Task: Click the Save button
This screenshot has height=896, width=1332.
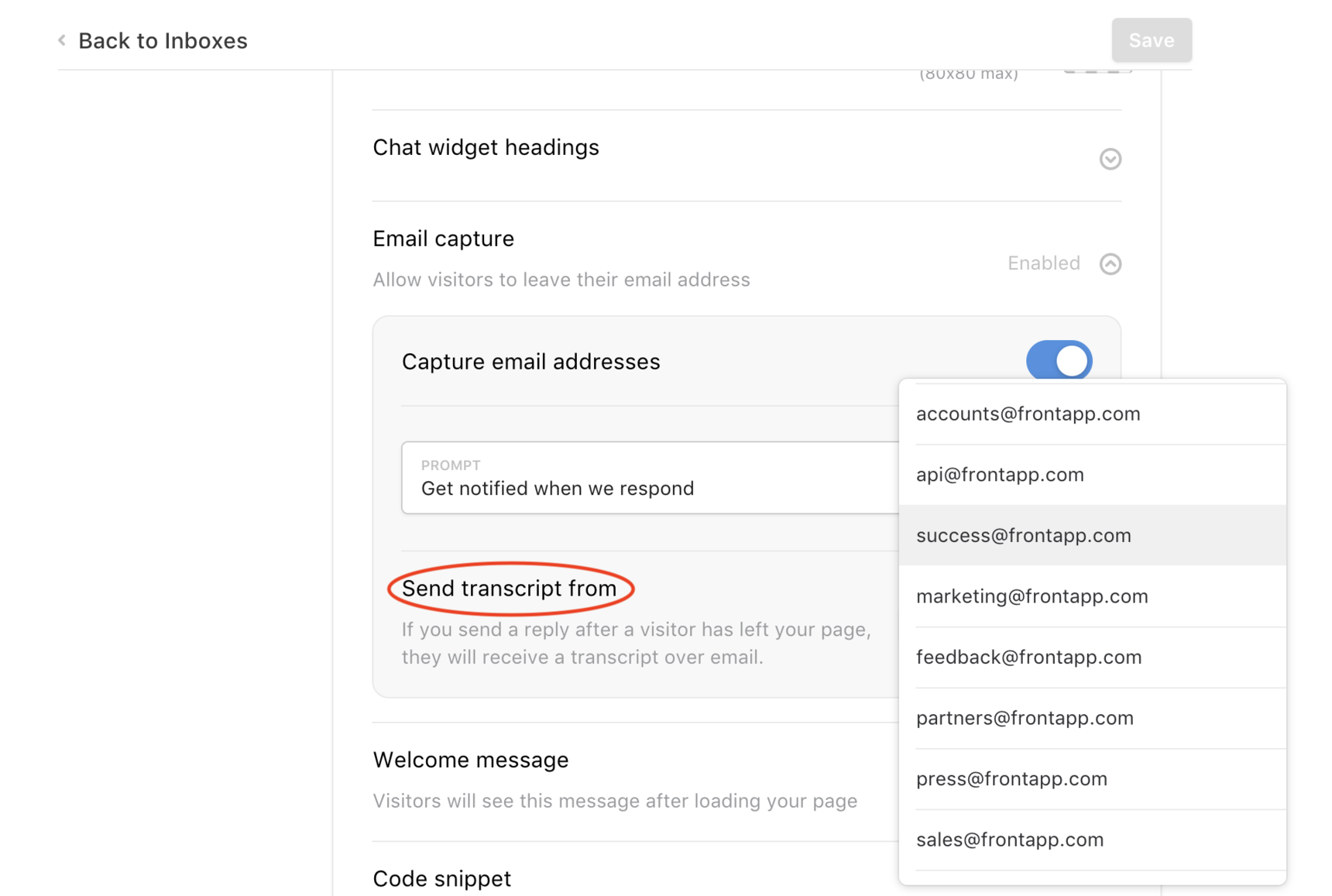Action: (x=1152, y=40)
